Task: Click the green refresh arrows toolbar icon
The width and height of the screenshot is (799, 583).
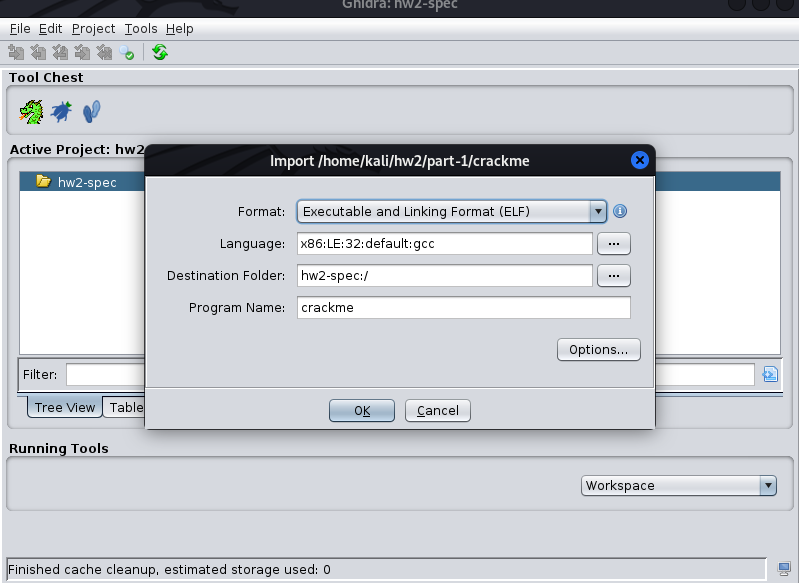Action: 160,53
